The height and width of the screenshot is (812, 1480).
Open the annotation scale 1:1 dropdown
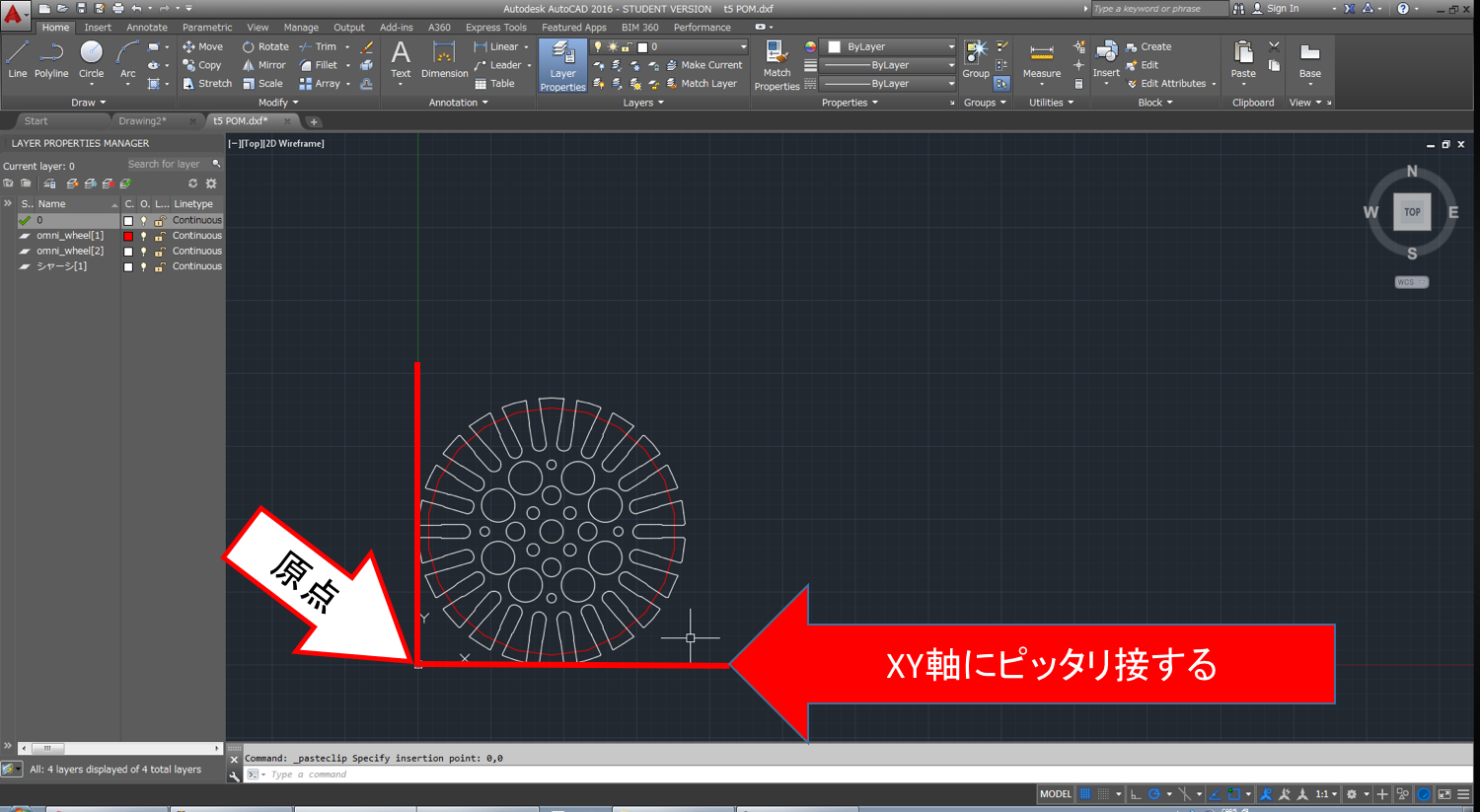1326,794
